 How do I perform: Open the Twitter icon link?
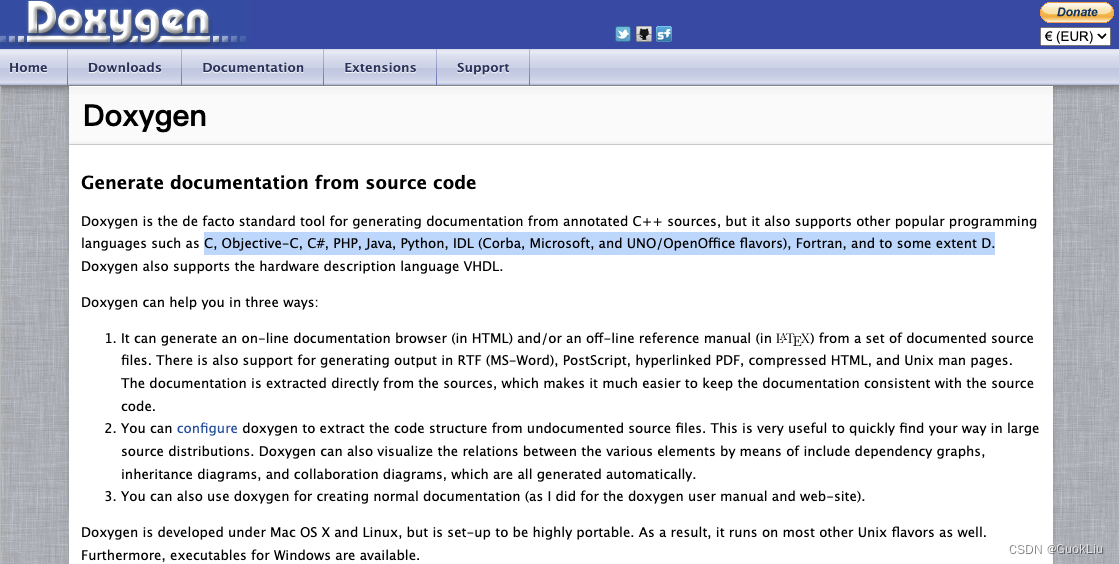coord(623,34)
